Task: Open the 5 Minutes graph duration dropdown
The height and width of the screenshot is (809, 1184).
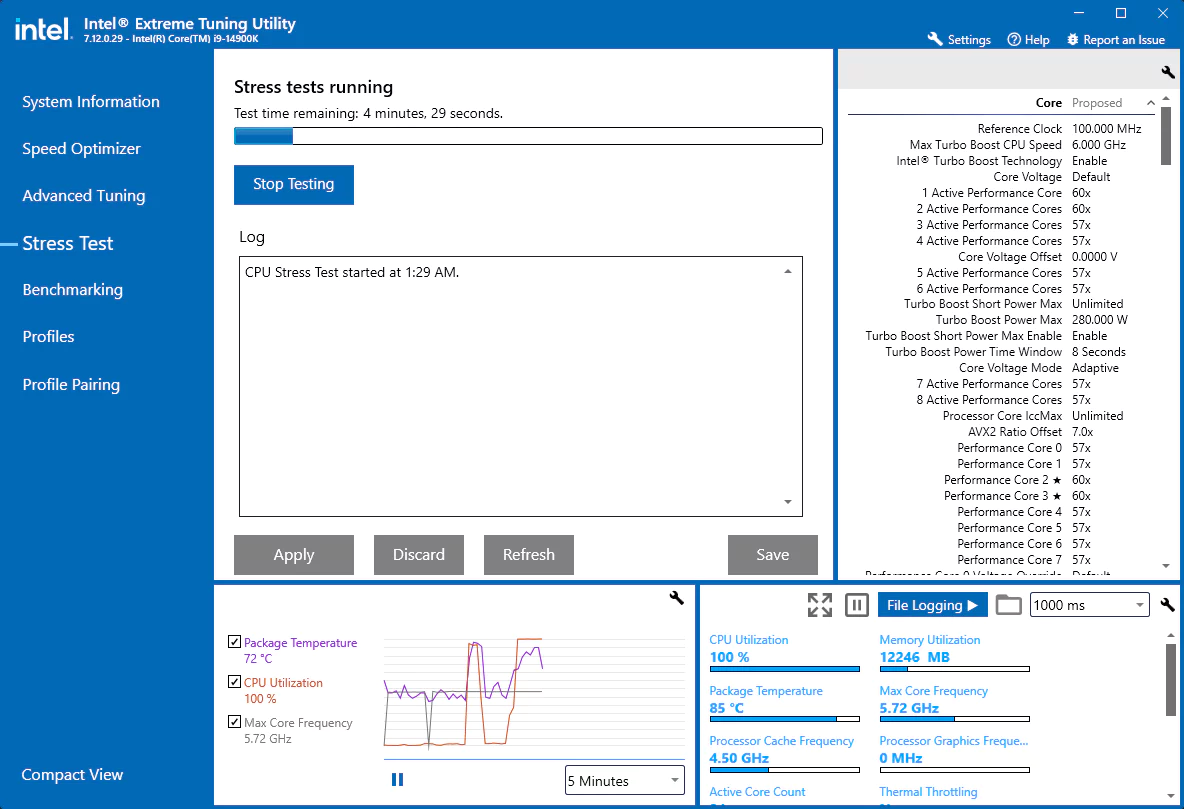Action: click(624, 780)
